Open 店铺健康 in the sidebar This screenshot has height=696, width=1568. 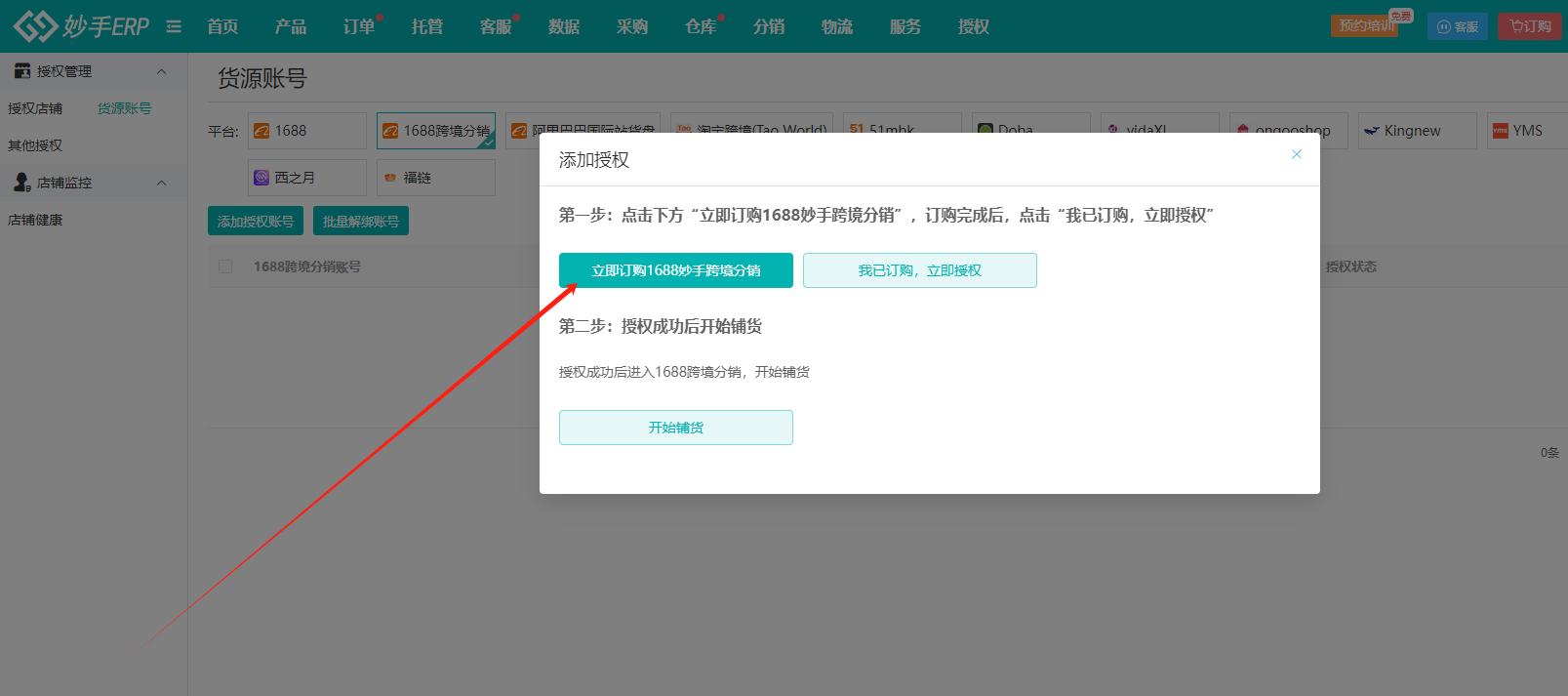[x=35, y=220]
